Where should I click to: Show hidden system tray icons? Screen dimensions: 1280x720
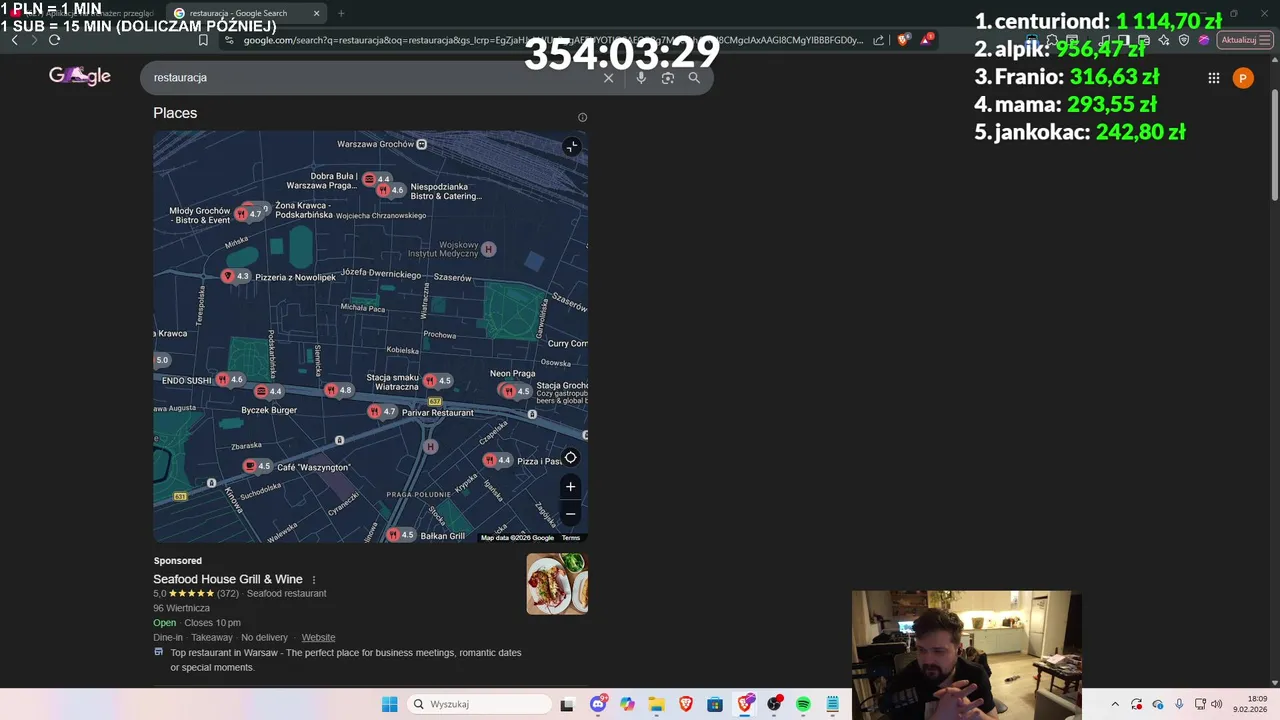[1115, 704]
